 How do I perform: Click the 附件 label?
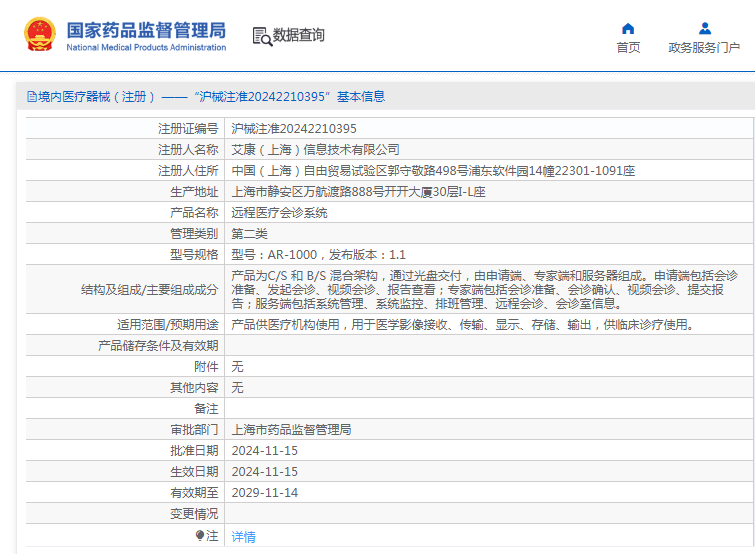pos(206,367)
